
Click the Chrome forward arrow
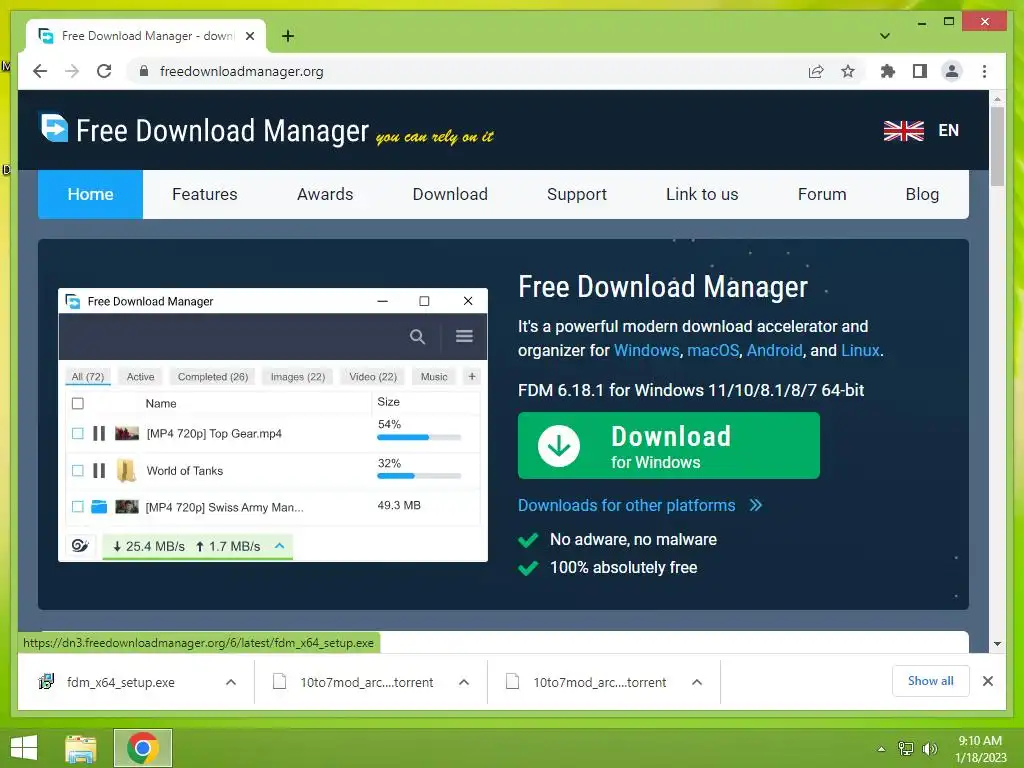point(72,71)
